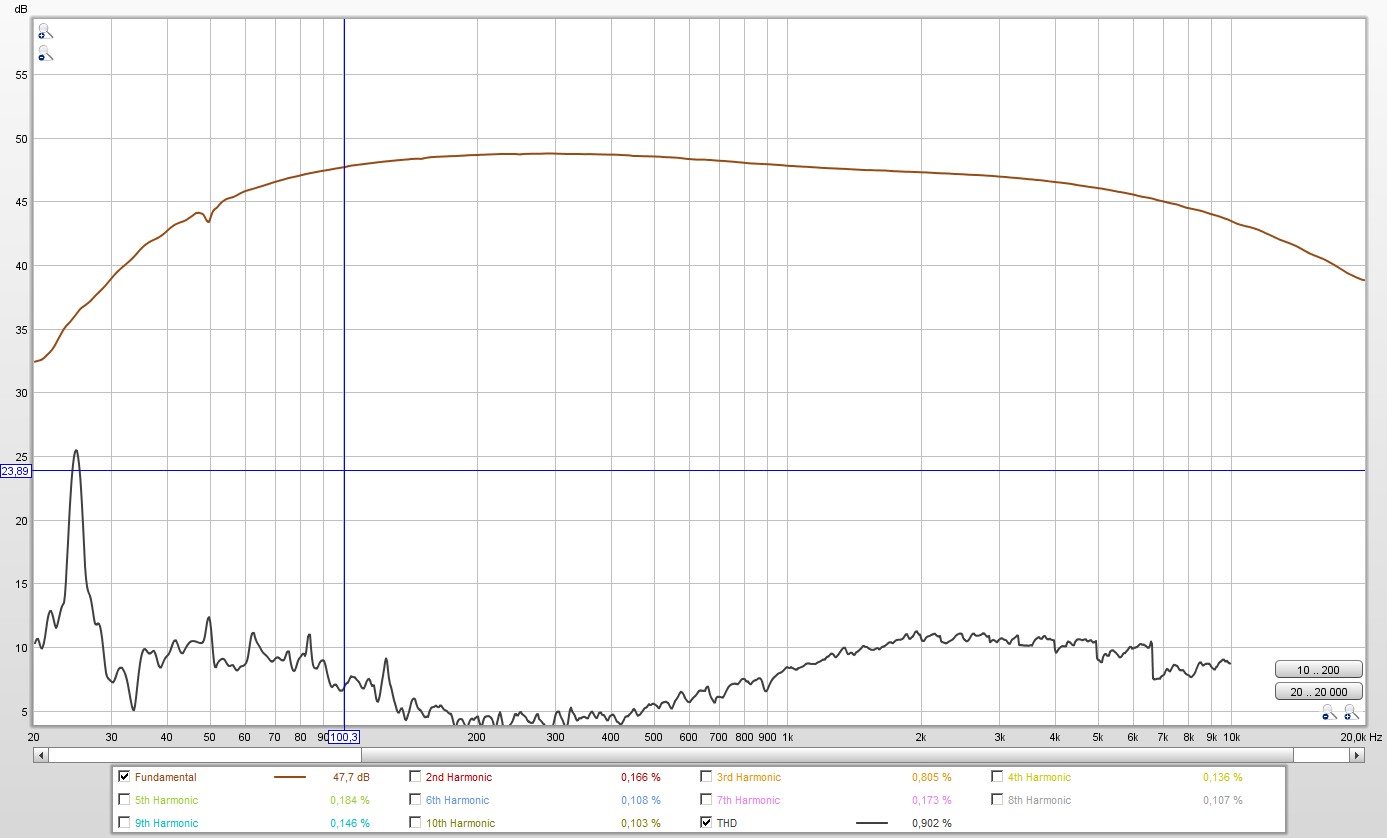Viewport: 1387px width, 838px height.
Task: Zoom in the frequency axis with magnifier
Action: 1351,712
